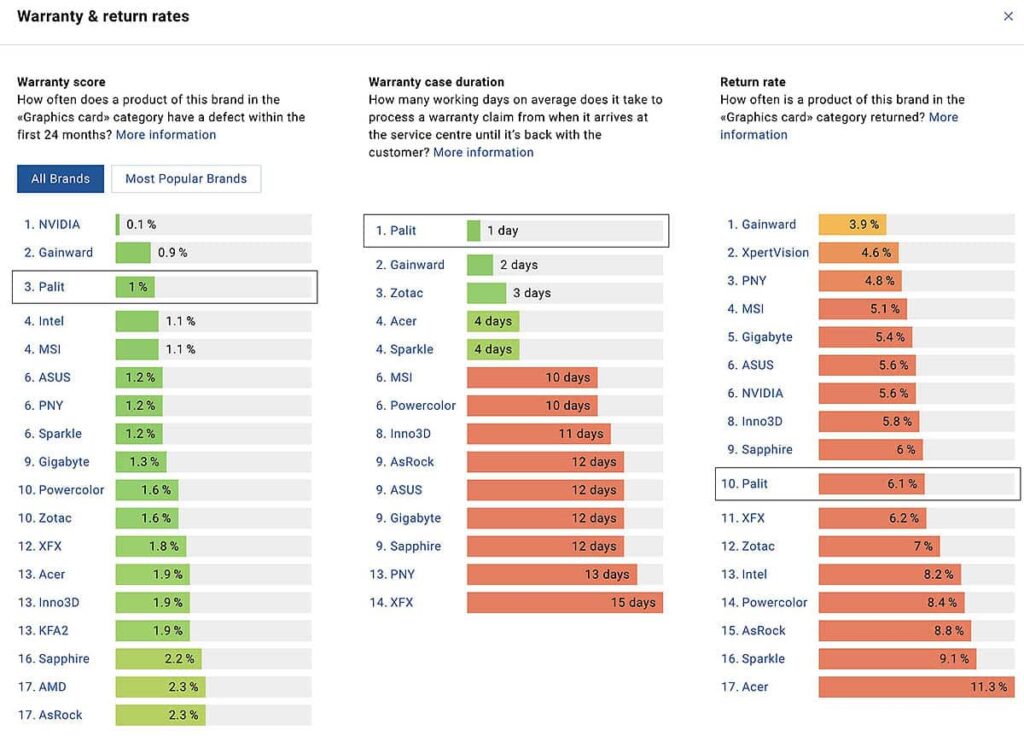Click AsRock in Warranty score list

[x=60, y=715]
